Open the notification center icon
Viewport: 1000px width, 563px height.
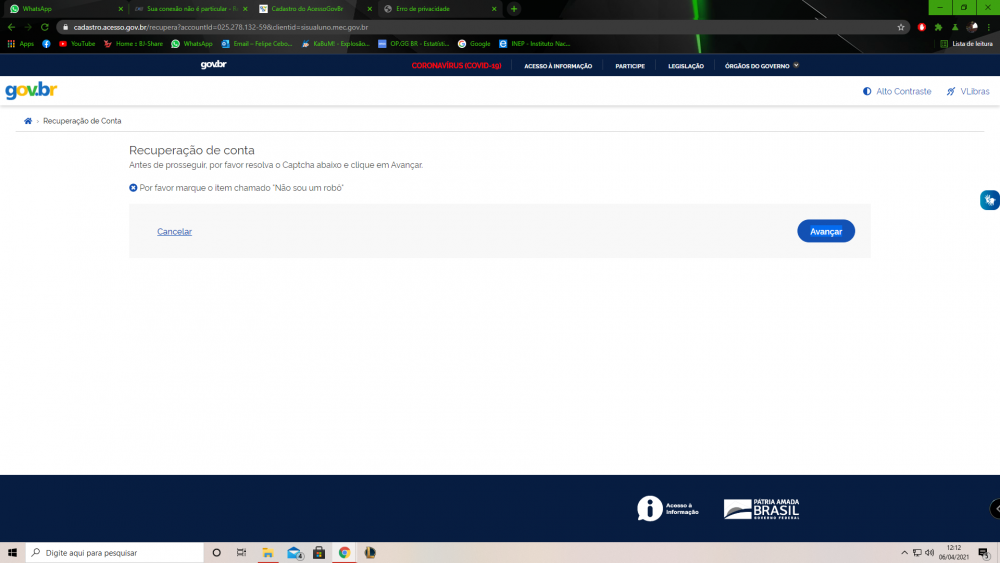[x=983, y=552]
